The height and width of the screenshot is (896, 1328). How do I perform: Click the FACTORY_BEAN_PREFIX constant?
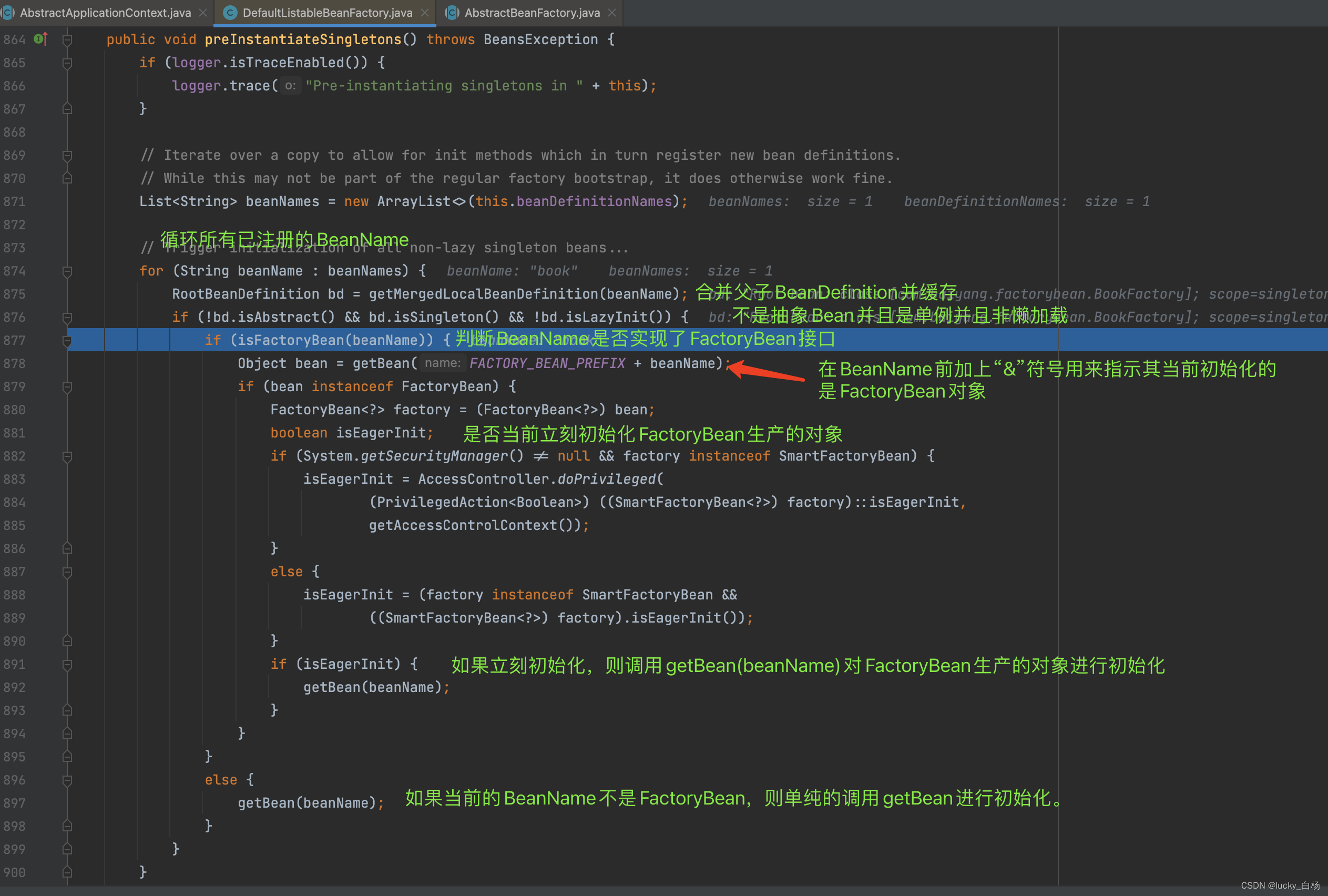click(x=547, y=363)
